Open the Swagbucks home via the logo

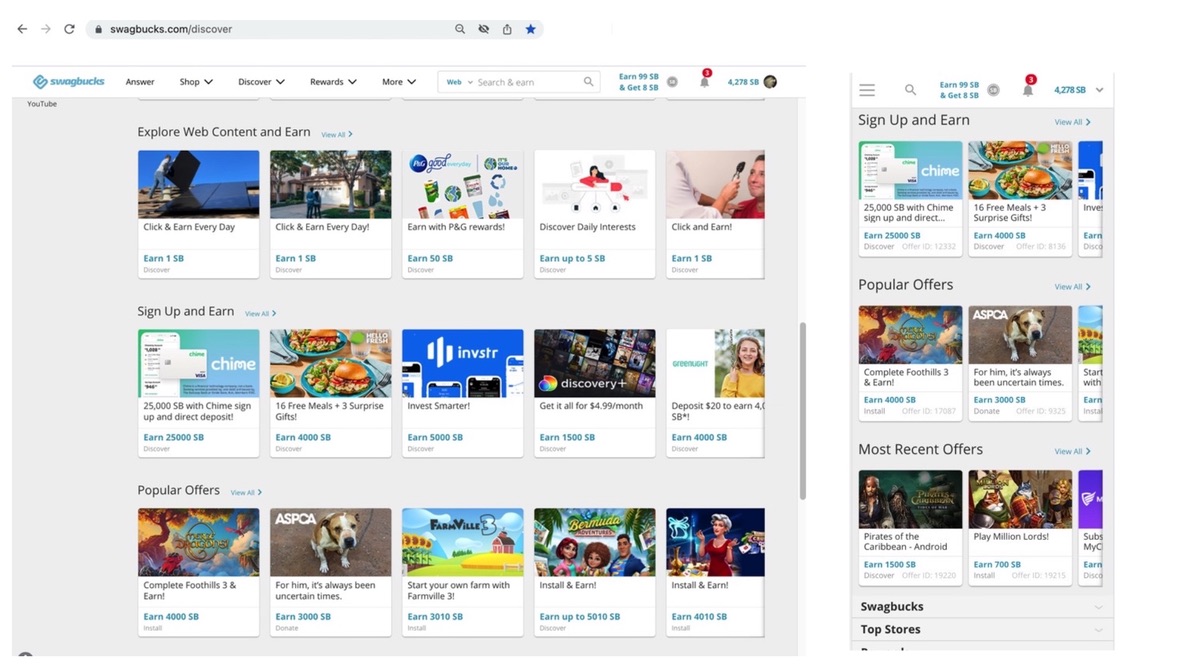click(67, 81)
